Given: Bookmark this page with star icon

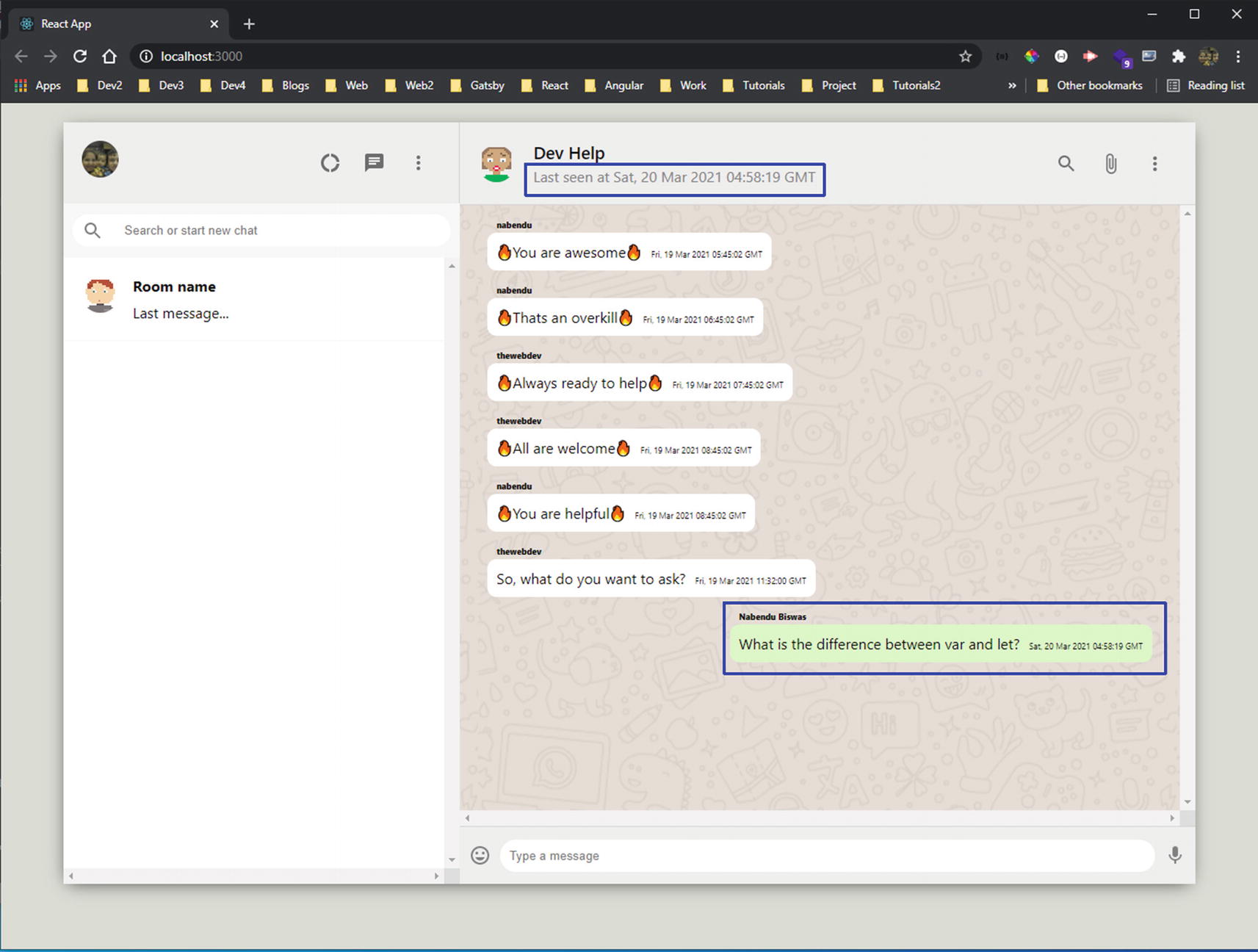Looking at the screenshot, I should click(965, 57).
